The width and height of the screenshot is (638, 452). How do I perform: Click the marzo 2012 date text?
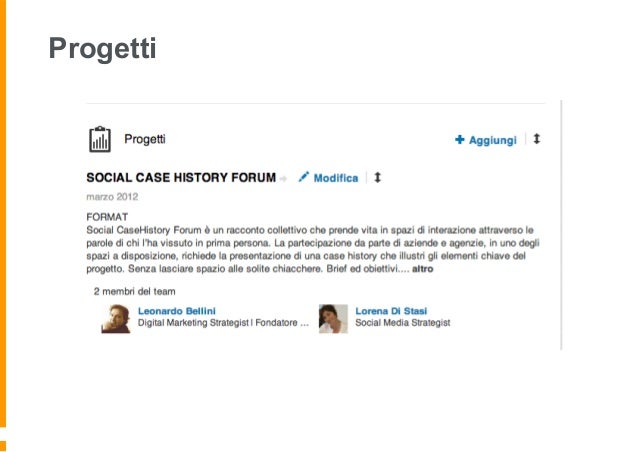(x=112, y=197)
